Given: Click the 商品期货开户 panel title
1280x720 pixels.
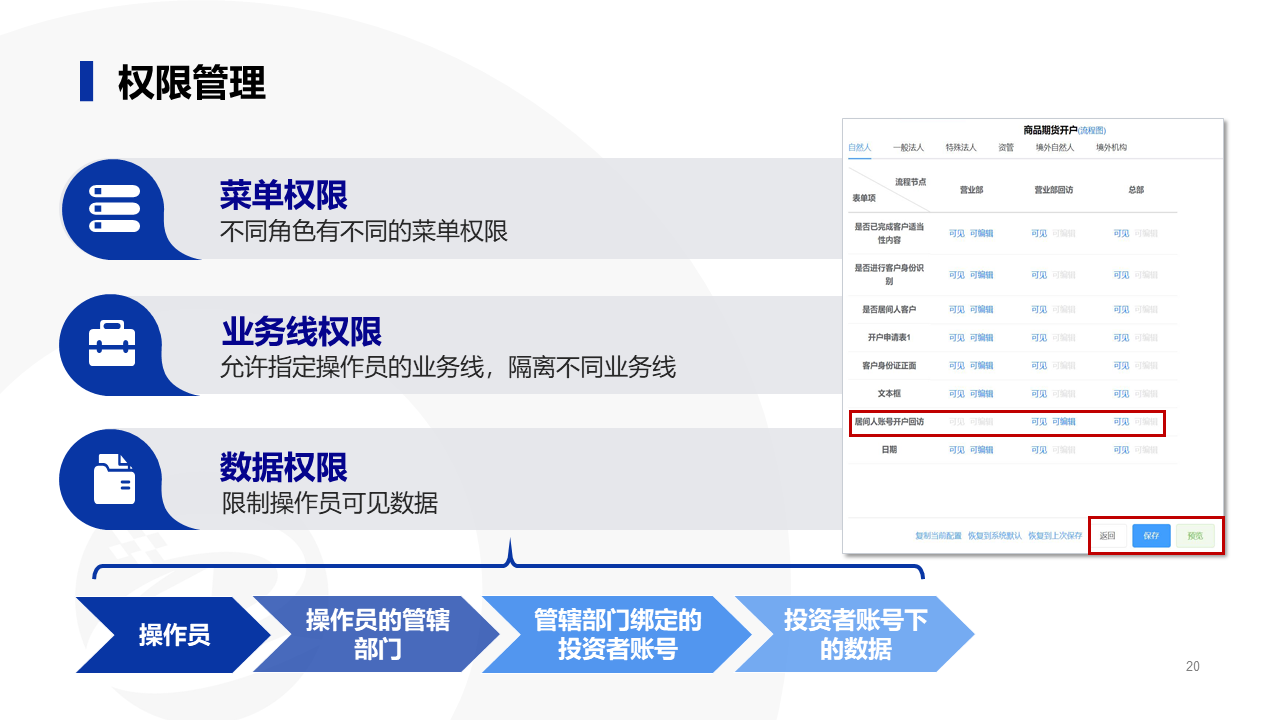Looking at the screenshot, I should 1050,131.
